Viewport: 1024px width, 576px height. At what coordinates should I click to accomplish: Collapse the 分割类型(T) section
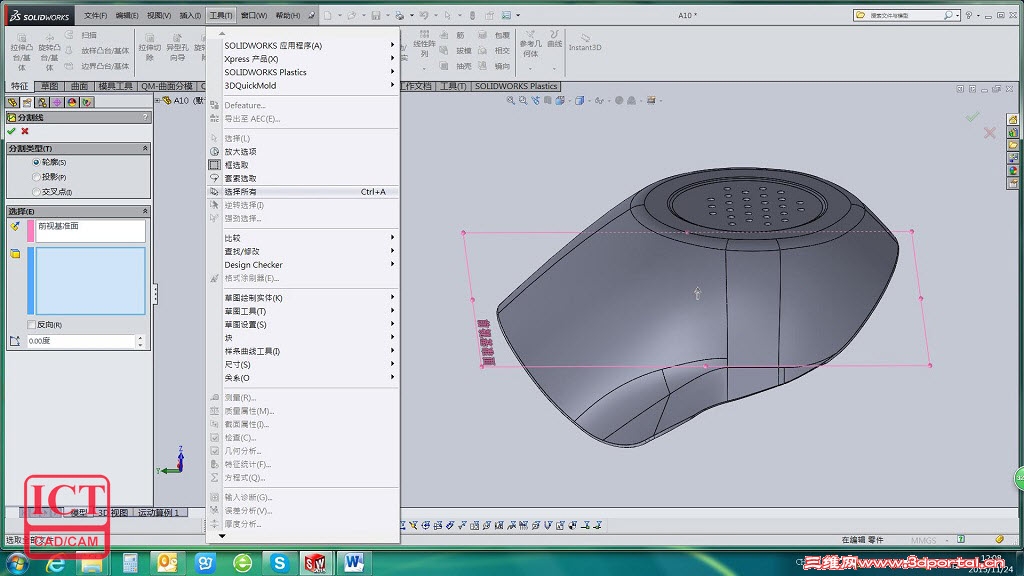tap(145, 149)
